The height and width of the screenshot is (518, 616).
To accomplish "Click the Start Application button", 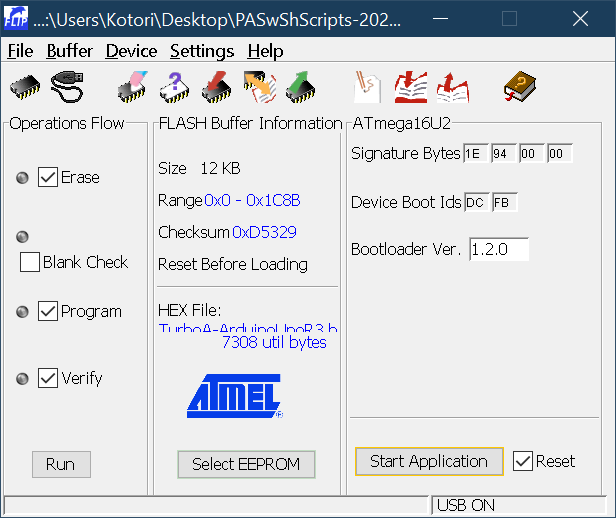I will tap(429, 461).
